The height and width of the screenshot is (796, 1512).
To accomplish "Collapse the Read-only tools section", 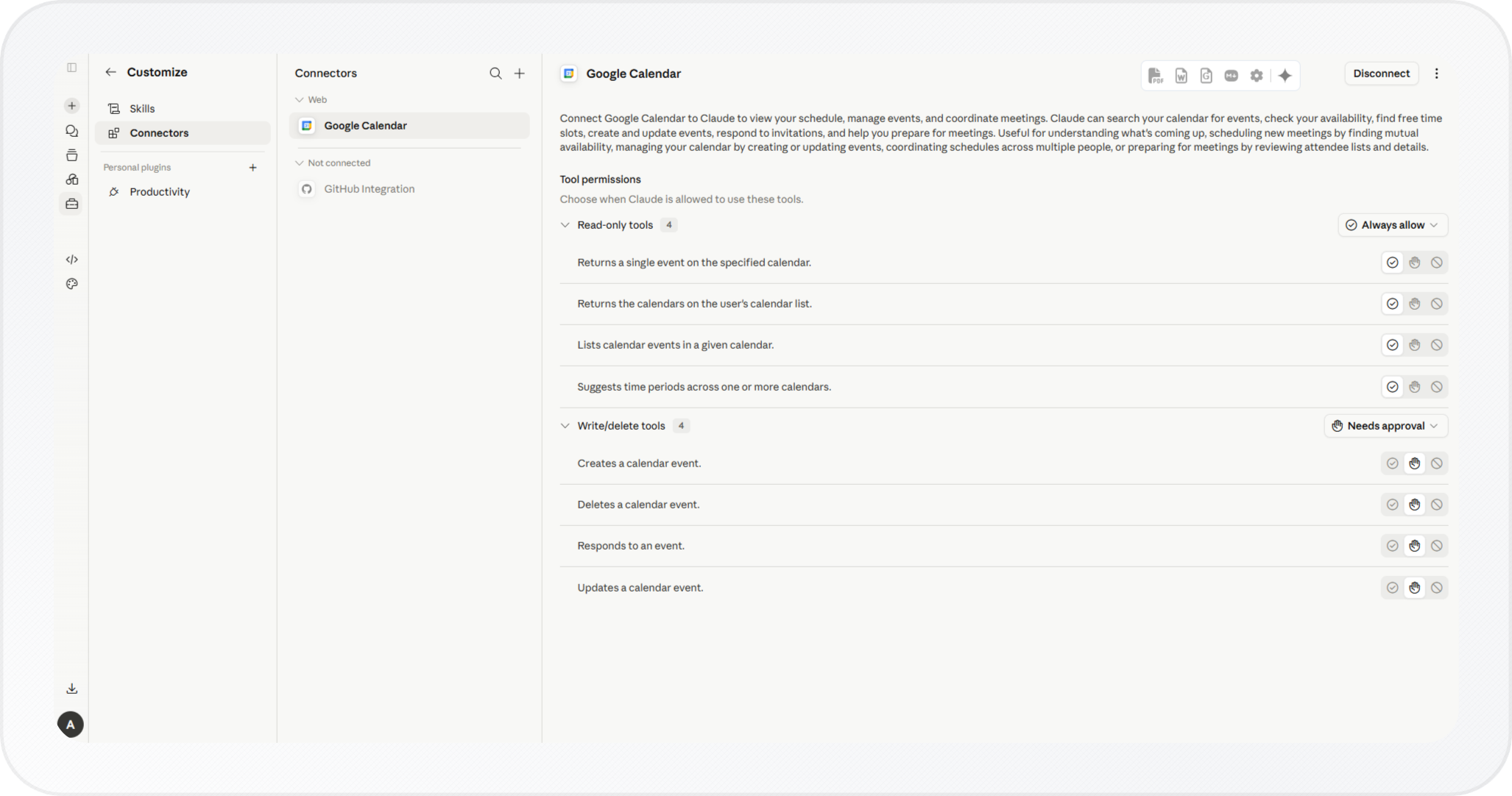I will 565,225.
